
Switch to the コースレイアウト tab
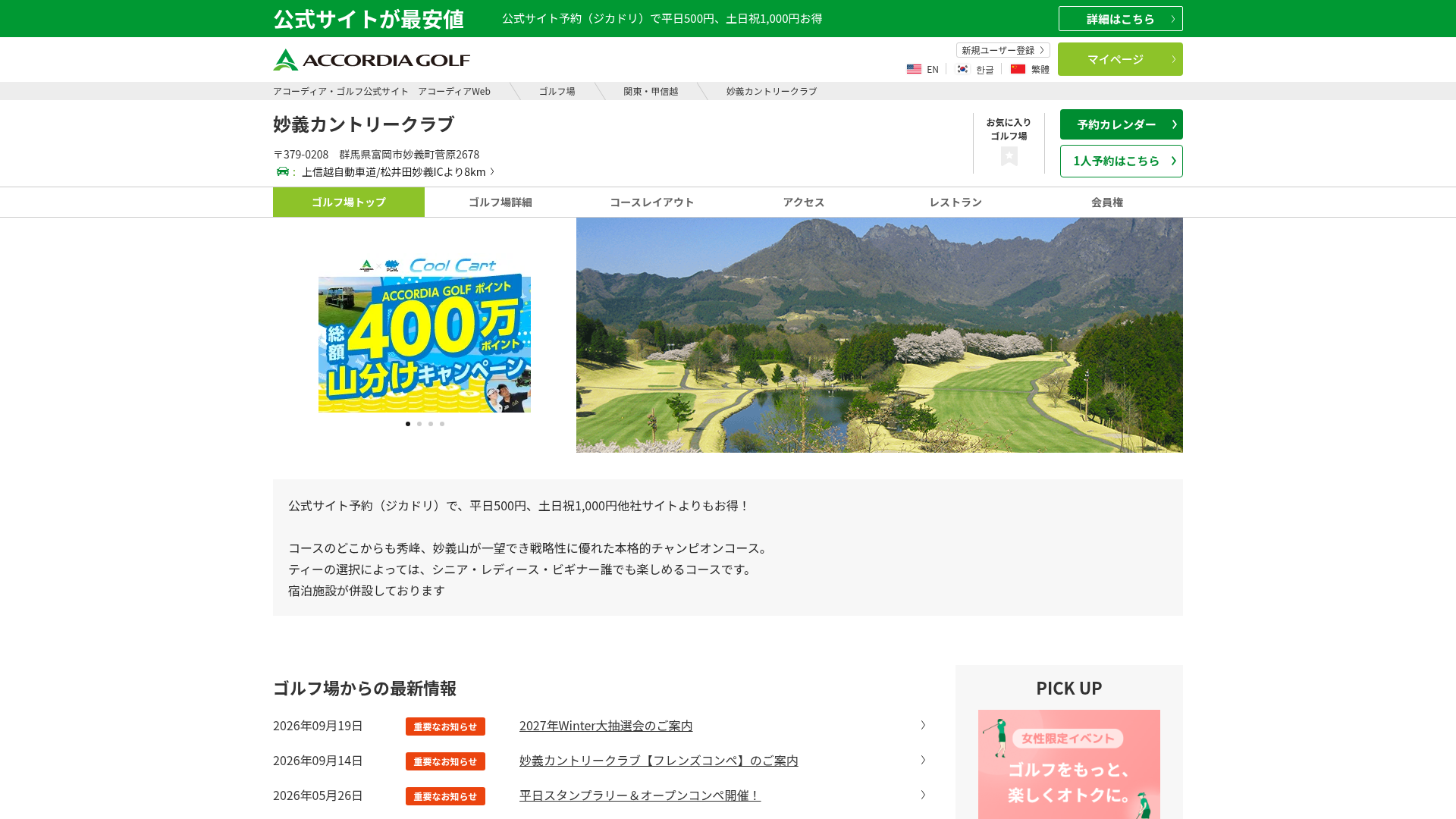(x=652, y=202)
